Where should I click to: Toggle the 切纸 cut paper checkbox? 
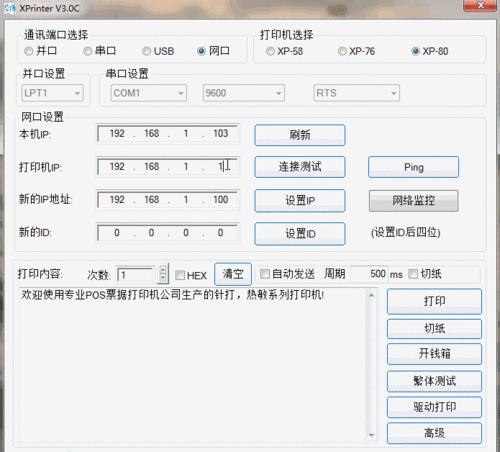(x=413, y=274)
